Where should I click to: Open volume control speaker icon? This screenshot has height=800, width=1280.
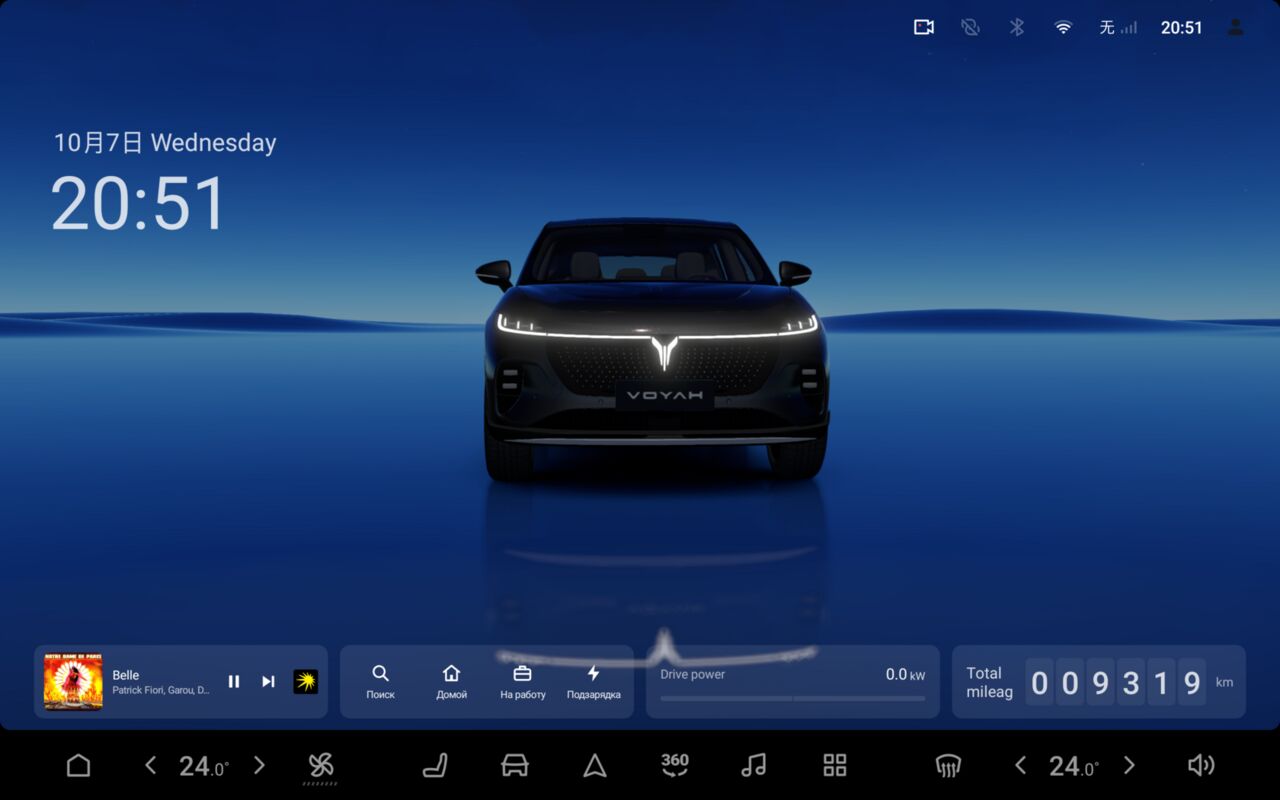1200,766
